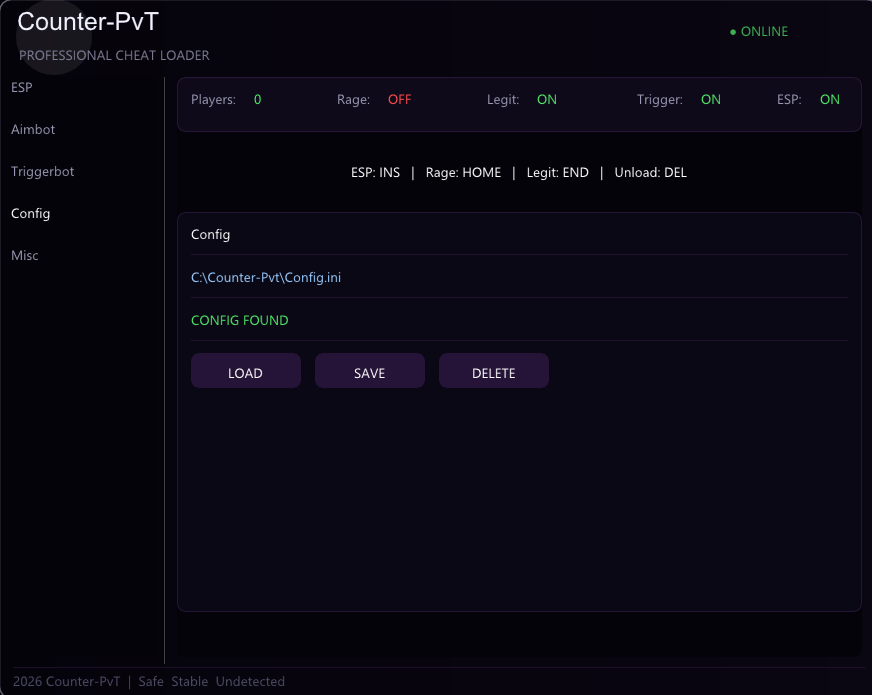Viewport: 872px width, 695px height.
Task: Click the Config panel heading
Action: click(210, 235)
